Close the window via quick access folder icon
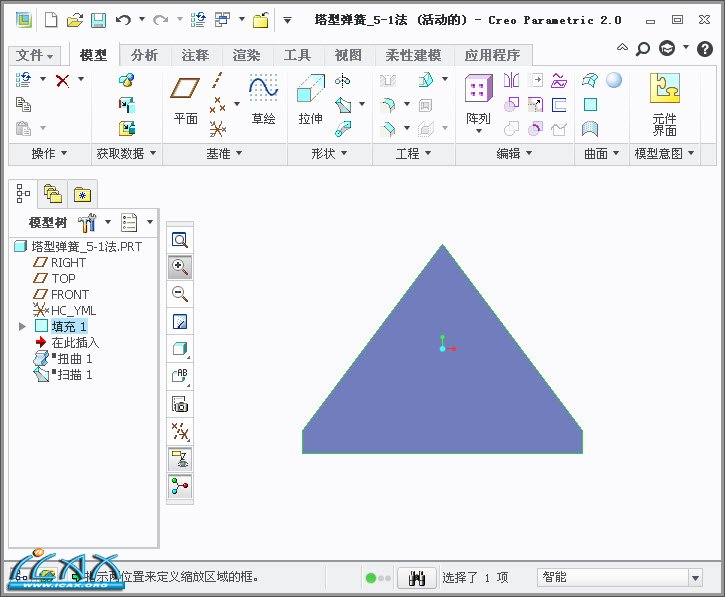This screenshot has height=597, width=725. [261, 20]
